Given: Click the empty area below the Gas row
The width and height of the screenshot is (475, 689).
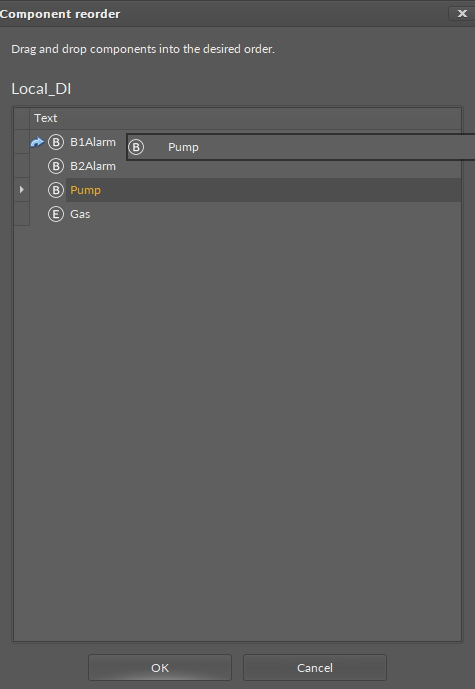Looking at the screenshot, I should [237, 433].
